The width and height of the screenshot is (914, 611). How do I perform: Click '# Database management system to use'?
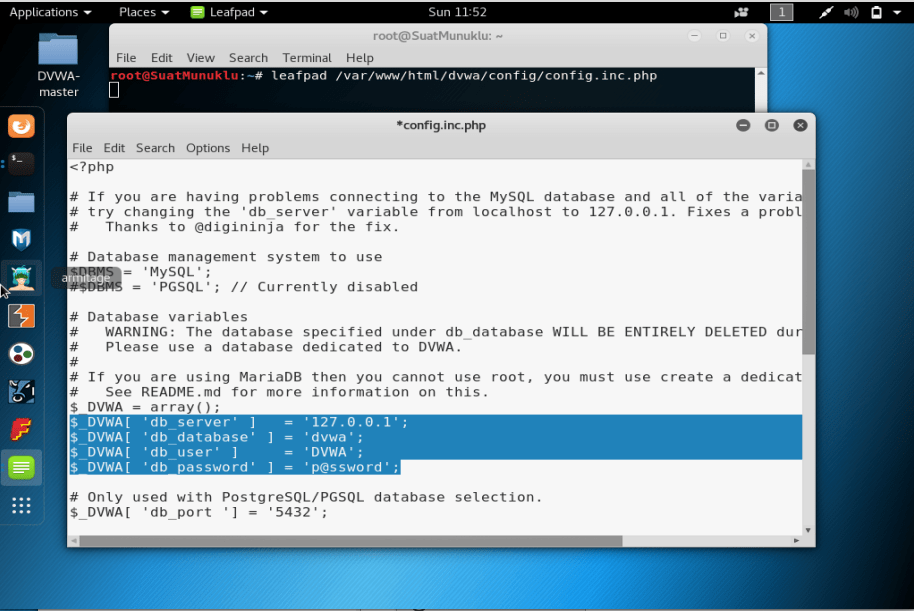click(x=226, y=257)
